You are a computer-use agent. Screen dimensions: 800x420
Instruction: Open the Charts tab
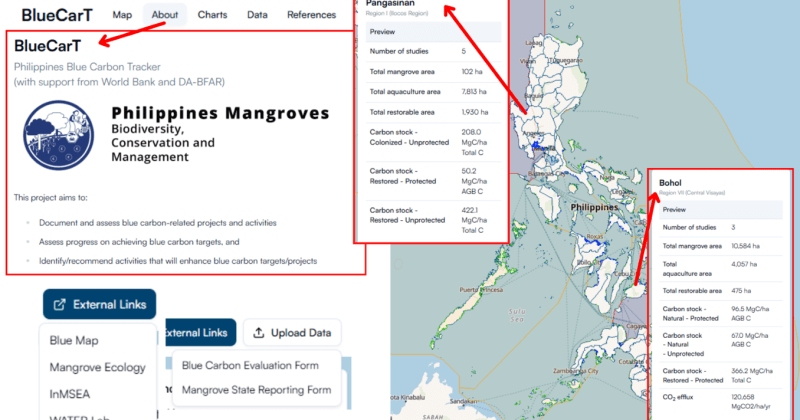[212, 15]
